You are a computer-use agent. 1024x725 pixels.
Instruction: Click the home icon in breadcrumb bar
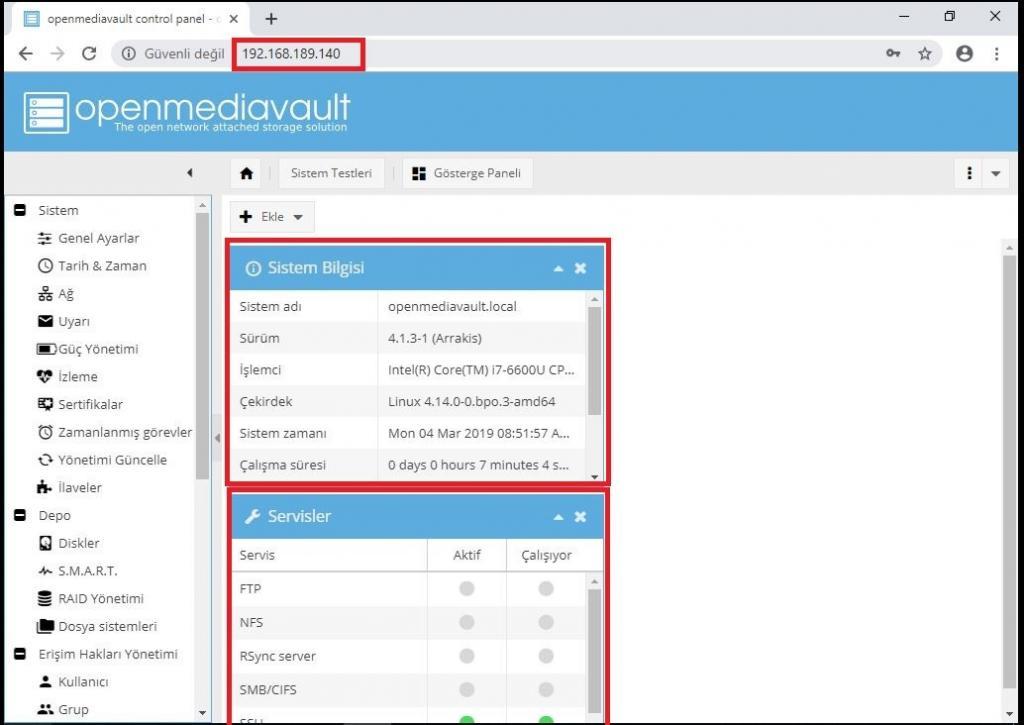(246, 173)
